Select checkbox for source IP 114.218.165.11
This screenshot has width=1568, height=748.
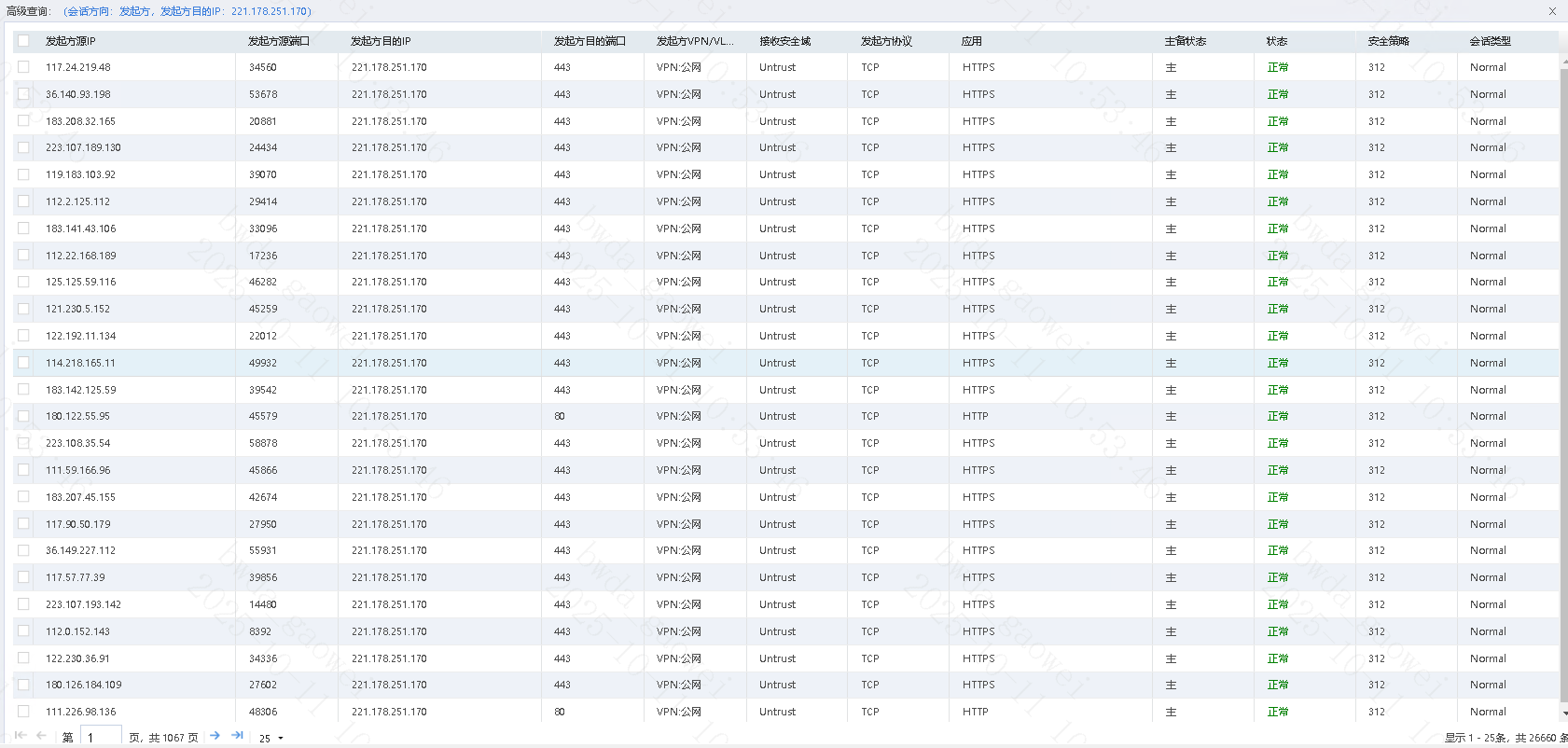pyautogui.click(x=23, y=363)
